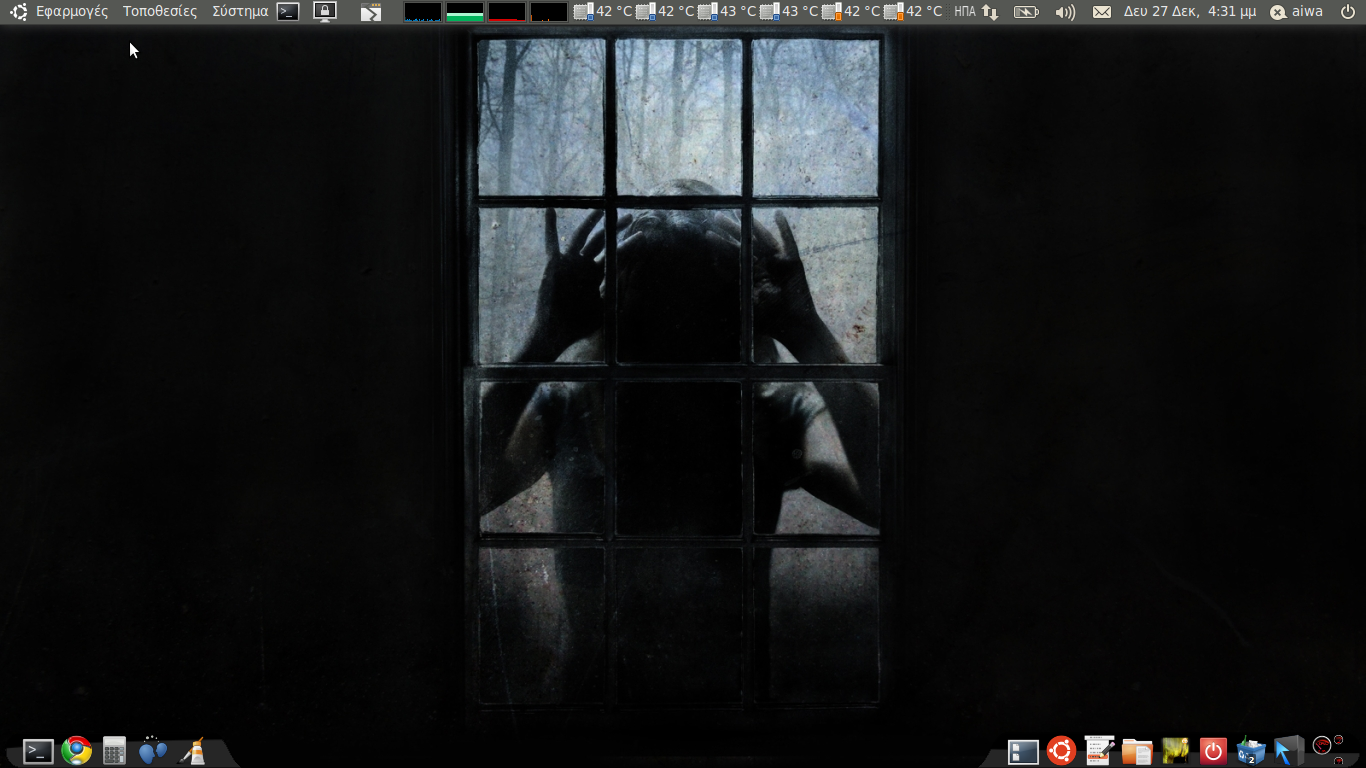Open the top panel session power menu

(1347, 12)
